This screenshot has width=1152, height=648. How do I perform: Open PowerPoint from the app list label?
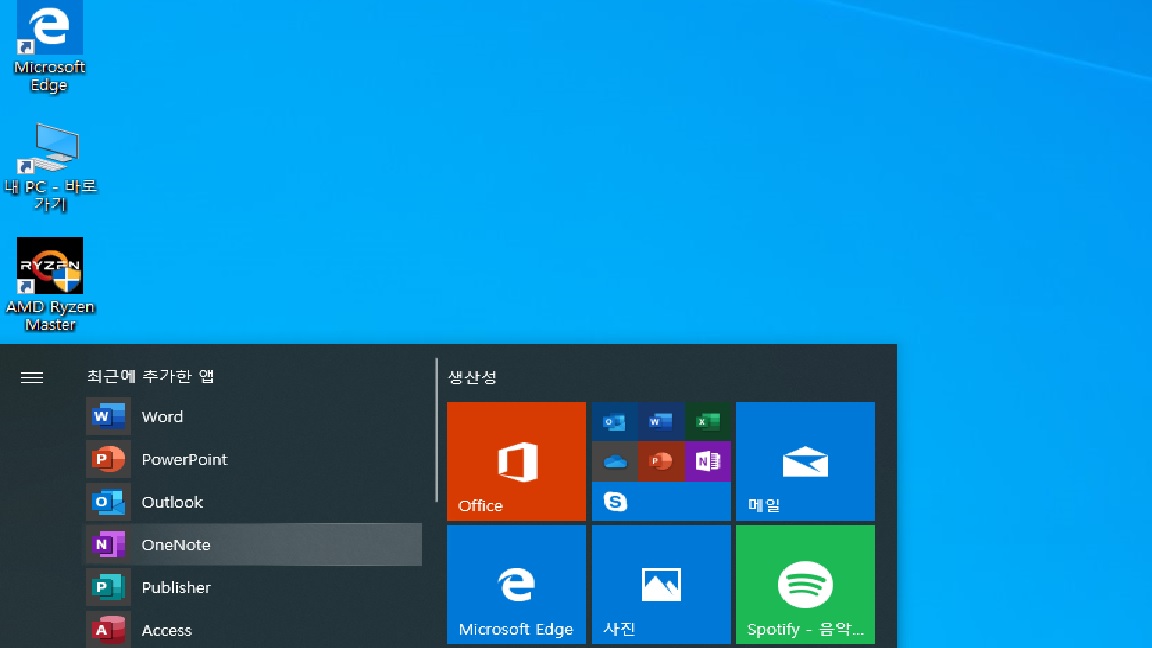[x=184, y=459]
